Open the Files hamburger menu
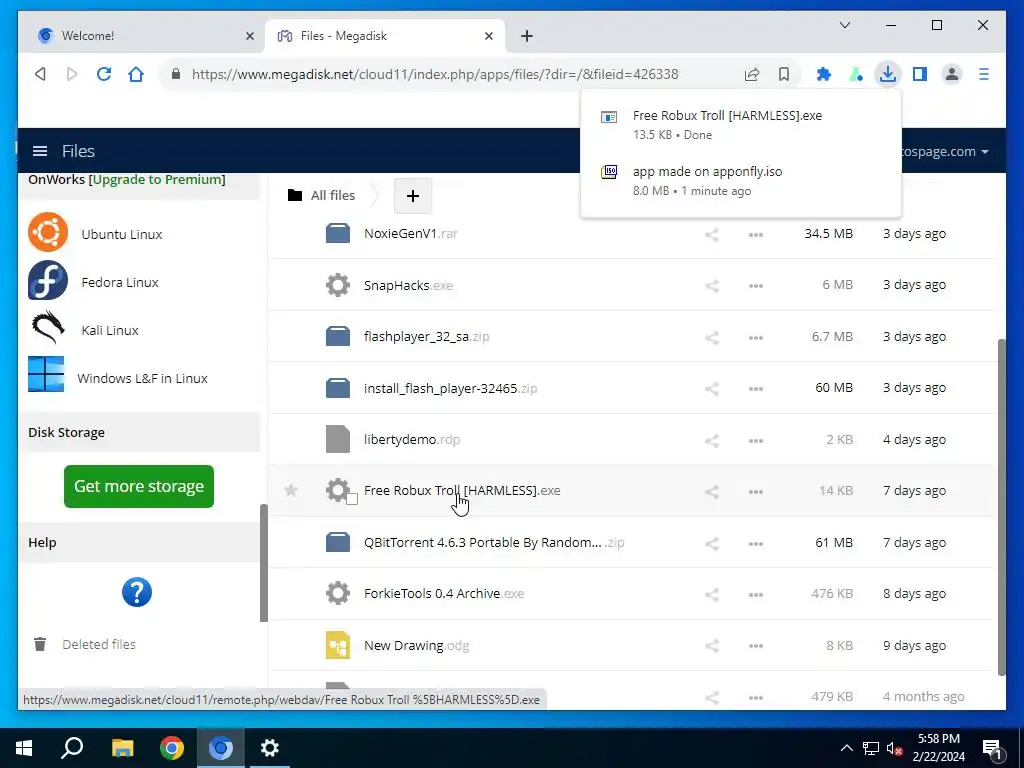The image size is (1024, 768). coord(40,151)
